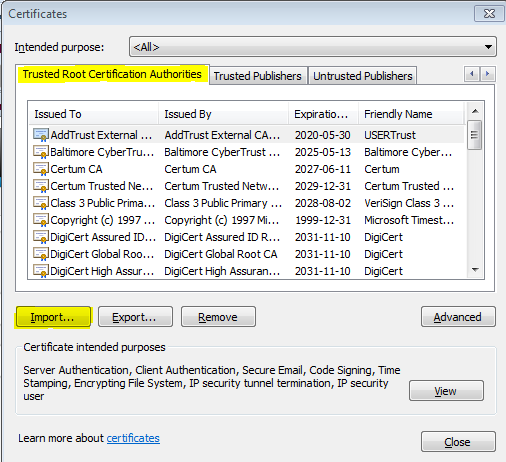
Task: Click the 2027-06-11 expiration date
Action: [x=323, y=169]
